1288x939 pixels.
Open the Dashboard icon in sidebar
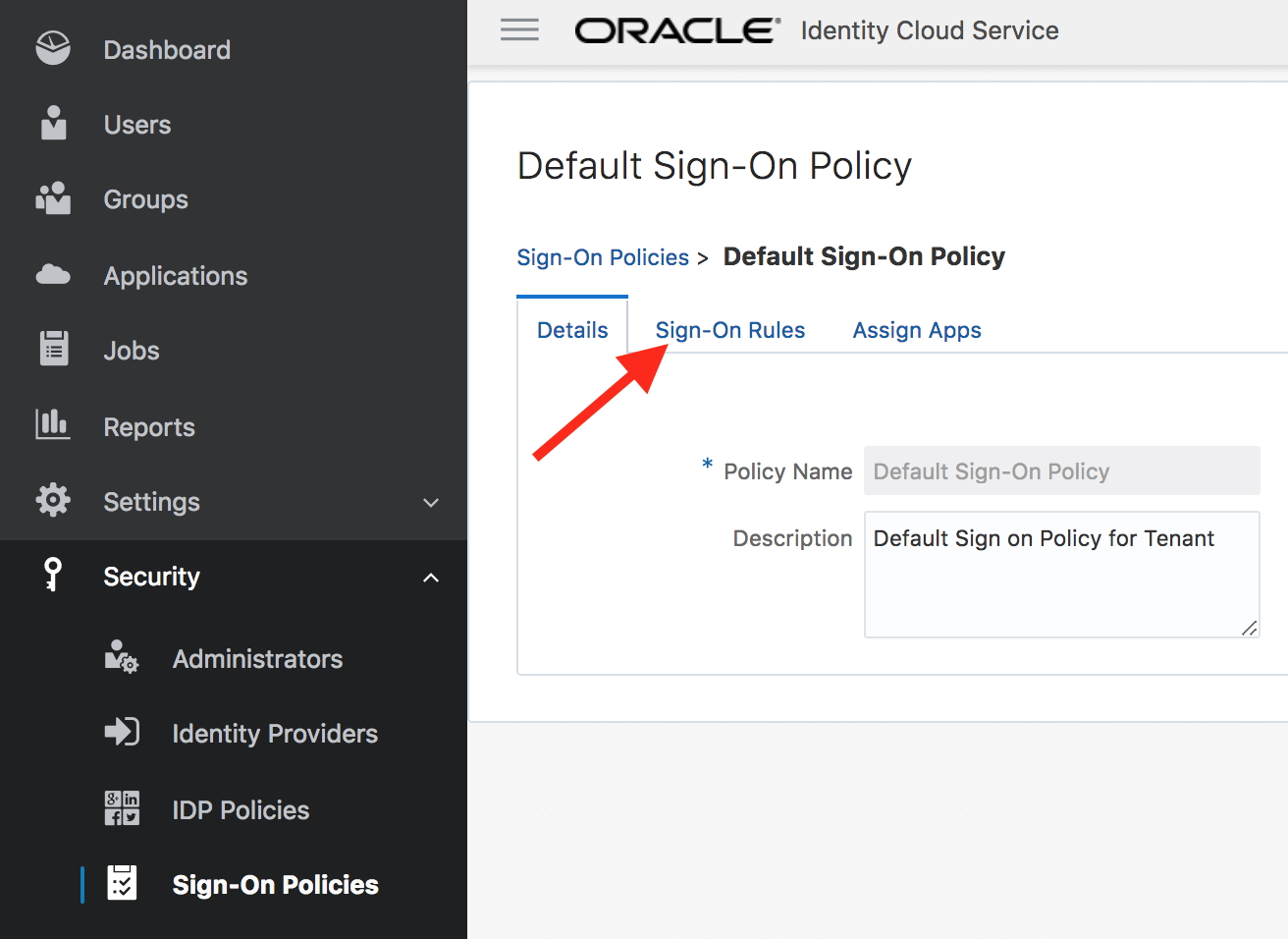(x=53, y=48)
